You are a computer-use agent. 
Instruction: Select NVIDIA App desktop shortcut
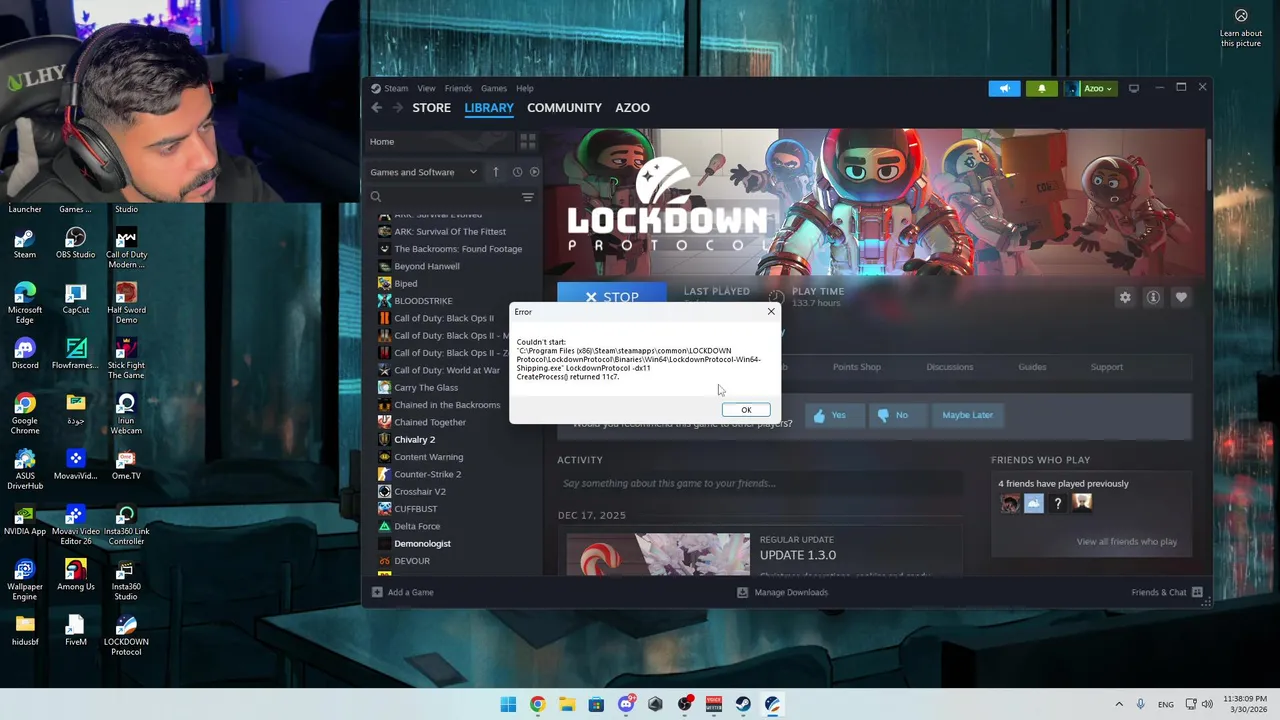pos(25,520)
